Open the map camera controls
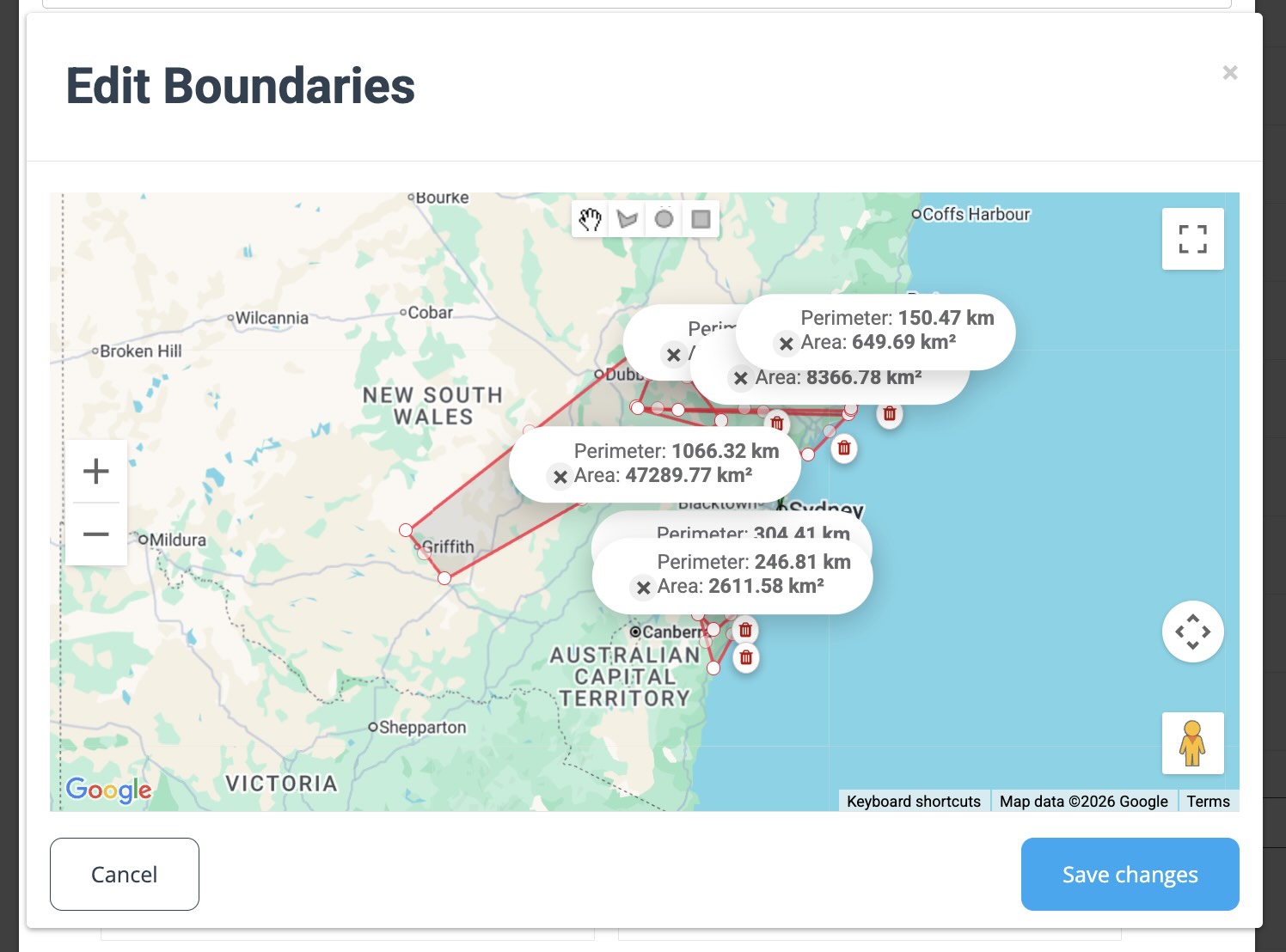1286x952 pixels. tap(1192, 632)
